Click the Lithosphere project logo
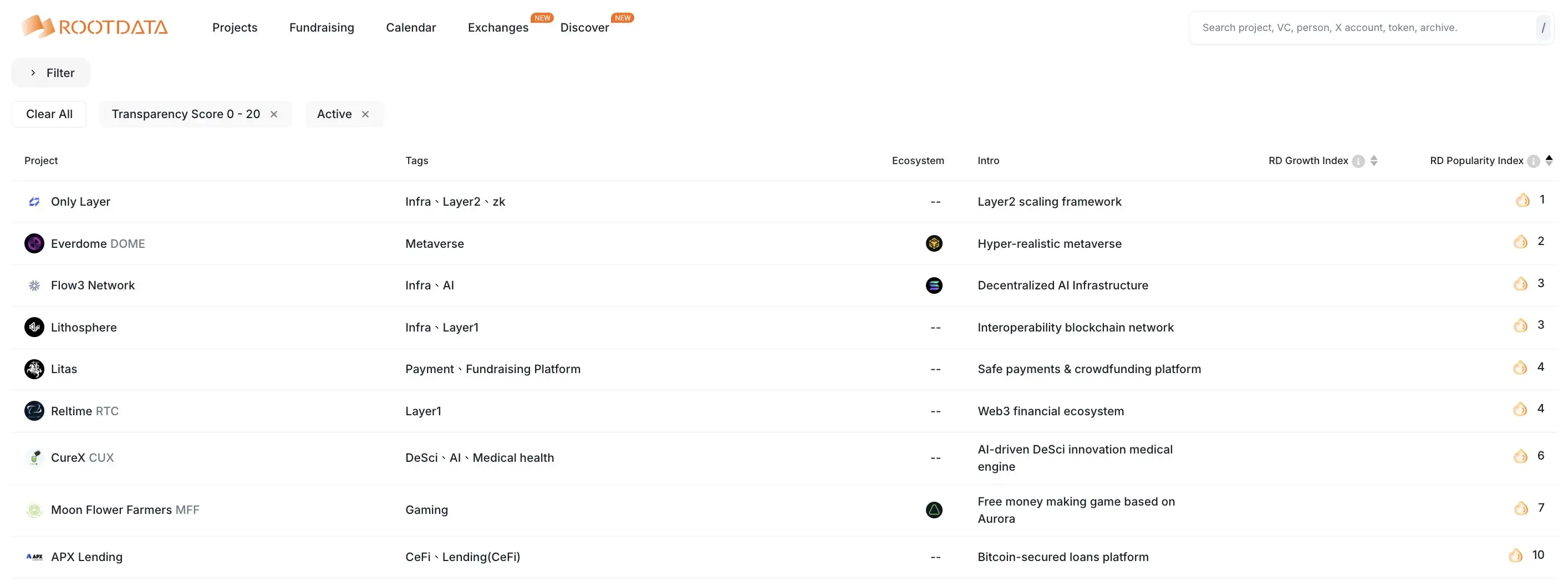 tap(34, 327)
